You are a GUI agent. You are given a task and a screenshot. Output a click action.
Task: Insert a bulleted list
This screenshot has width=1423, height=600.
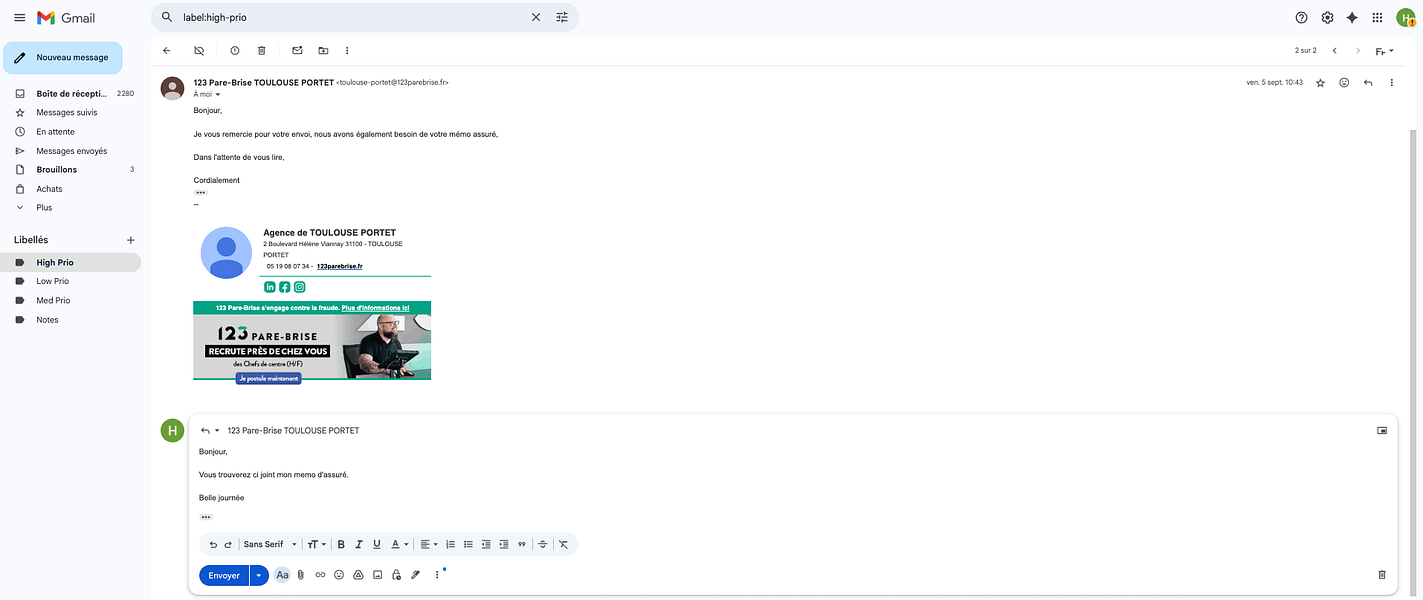click(468, 544)
